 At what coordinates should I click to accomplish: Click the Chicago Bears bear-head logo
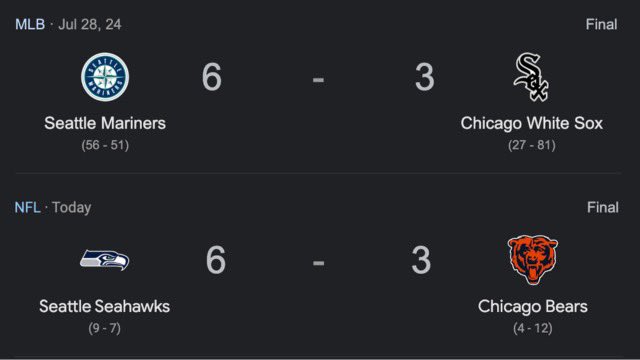pyautogui.click(x=533, y=260)
